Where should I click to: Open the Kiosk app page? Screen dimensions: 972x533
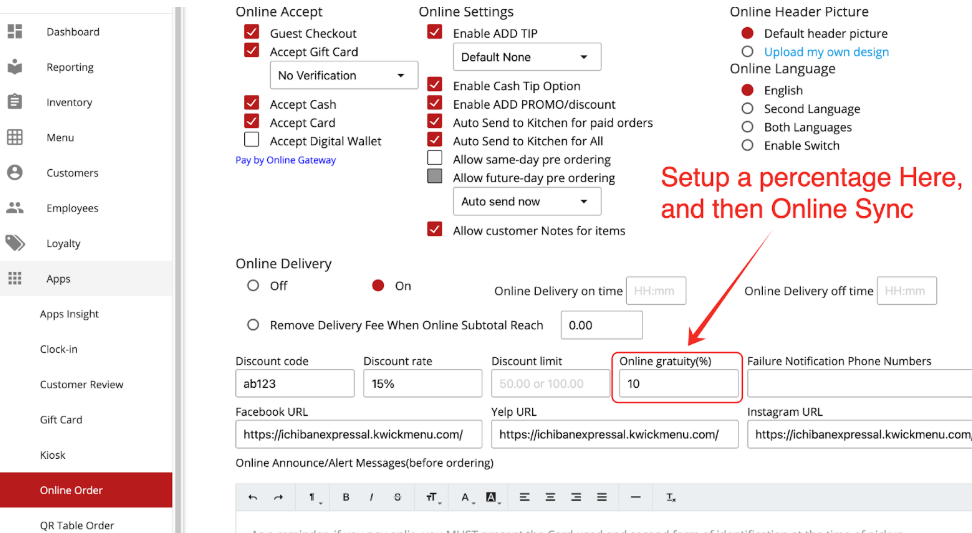(53, 455)
